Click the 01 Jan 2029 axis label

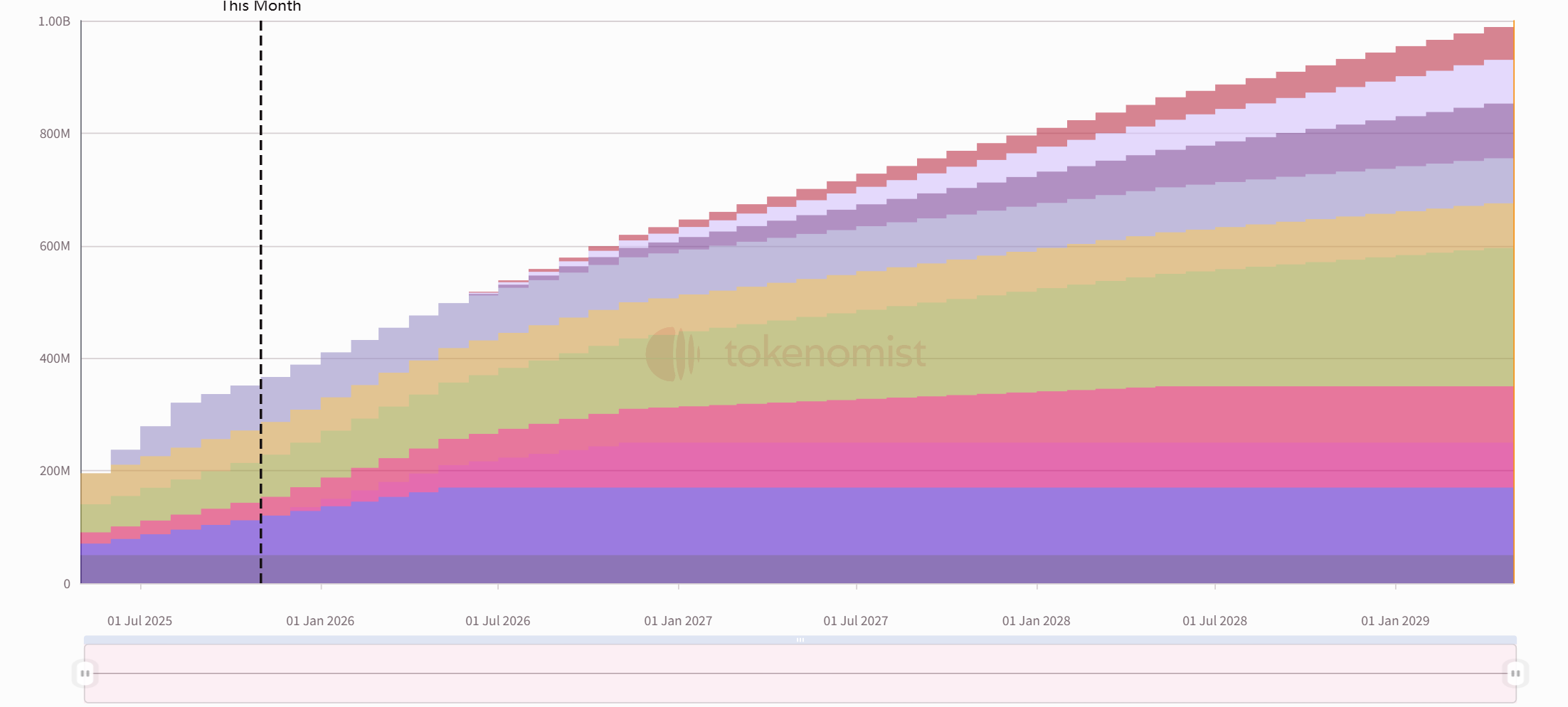click(1394, 620)
